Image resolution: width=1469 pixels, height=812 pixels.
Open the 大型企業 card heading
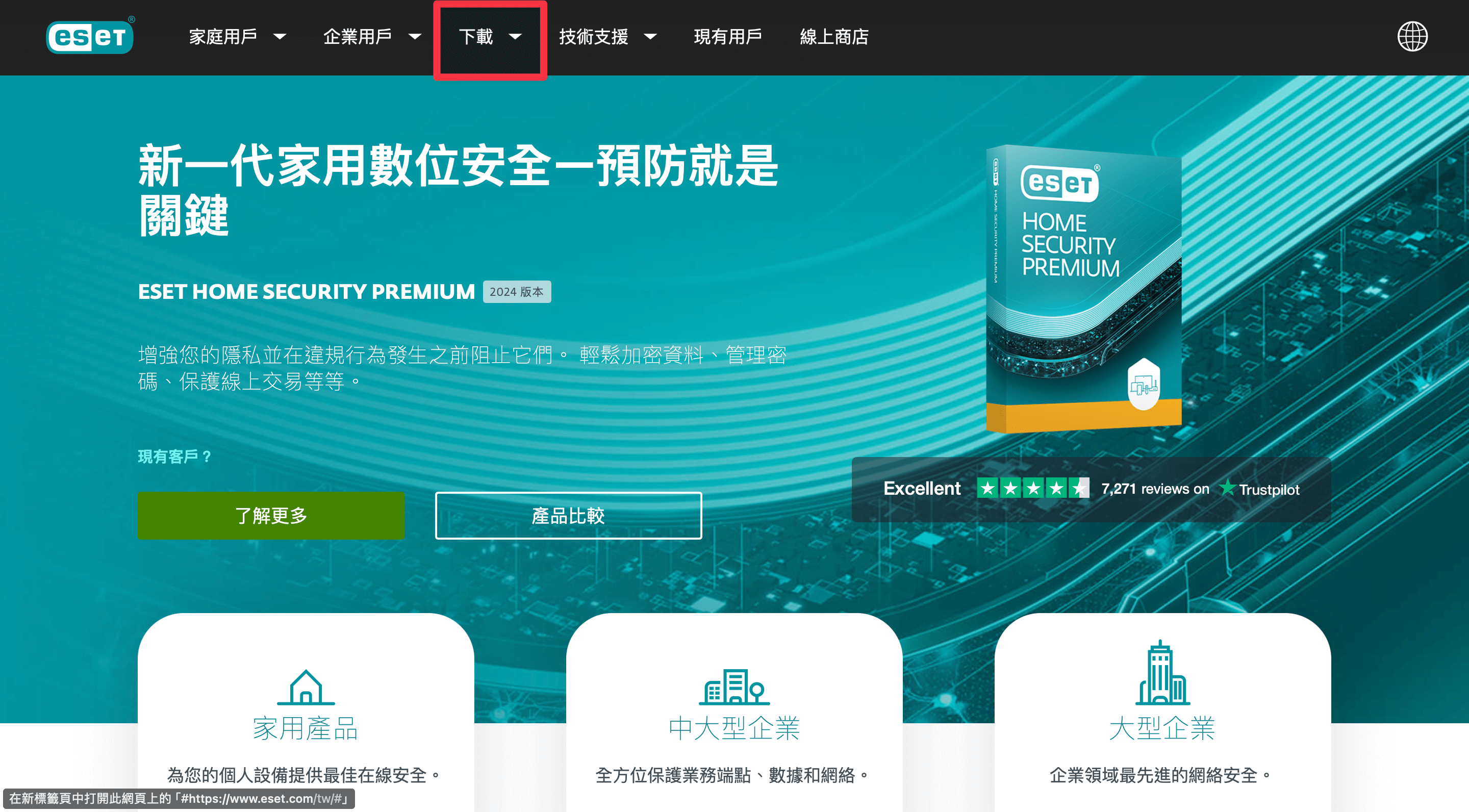1162,728
